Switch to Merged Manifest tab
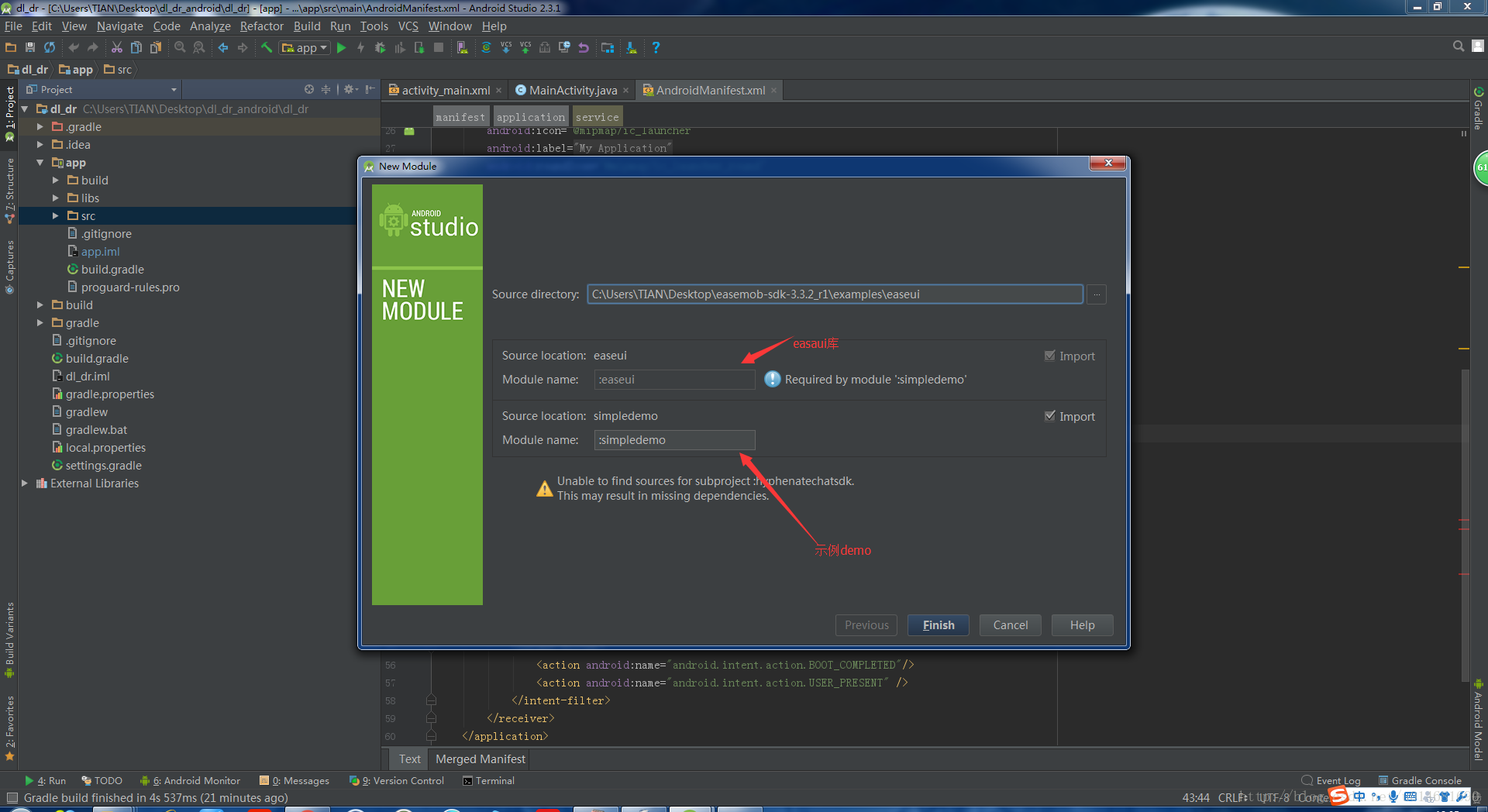Screen dimensions: 1488x812 (x=480, y=759)
